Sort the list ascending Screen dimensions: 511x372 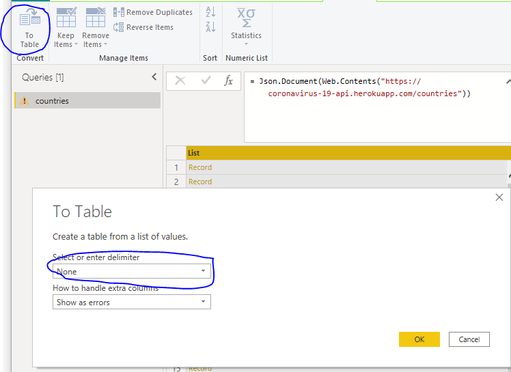coord(210,12)
